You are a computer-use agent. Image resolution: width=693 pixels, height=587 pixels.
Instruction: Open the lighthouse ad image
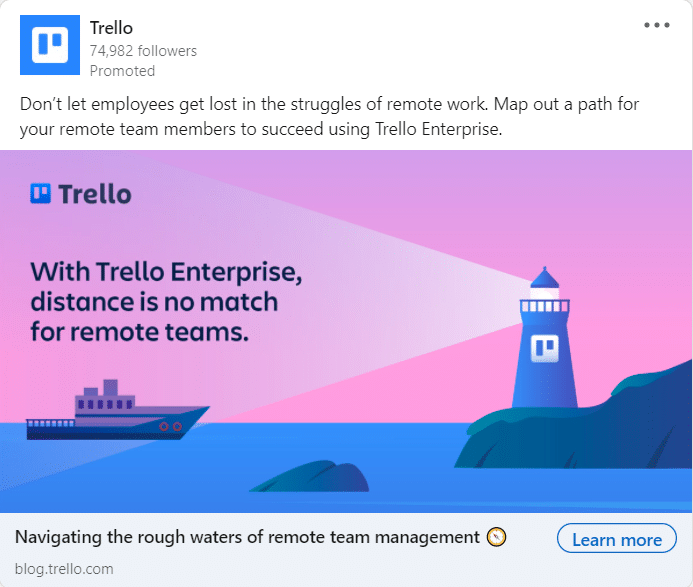(x=346, y=332)
